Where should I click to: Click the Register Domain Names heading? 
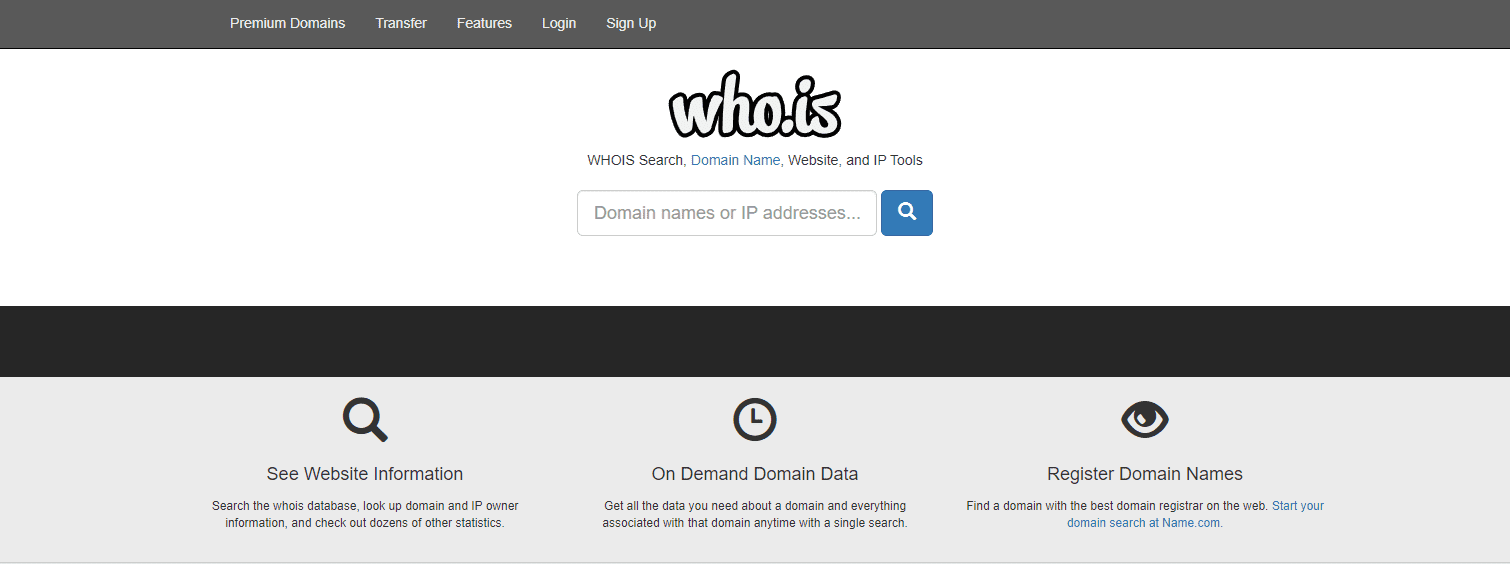point(1145,474)
